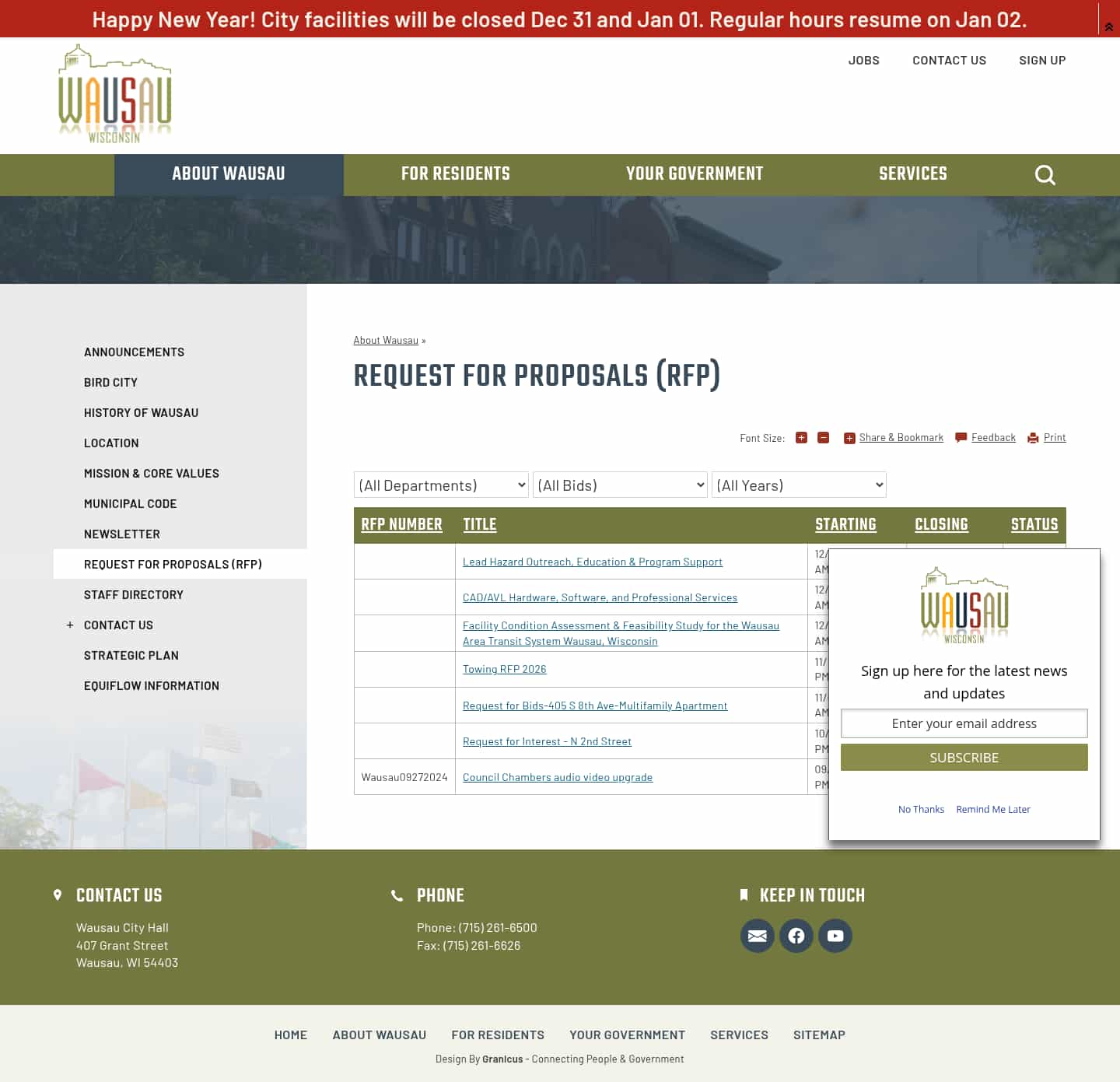This screenshot has width=1120, height=1082.
Task: Open the (All Years) dropdown
Action: click(799, 485)
